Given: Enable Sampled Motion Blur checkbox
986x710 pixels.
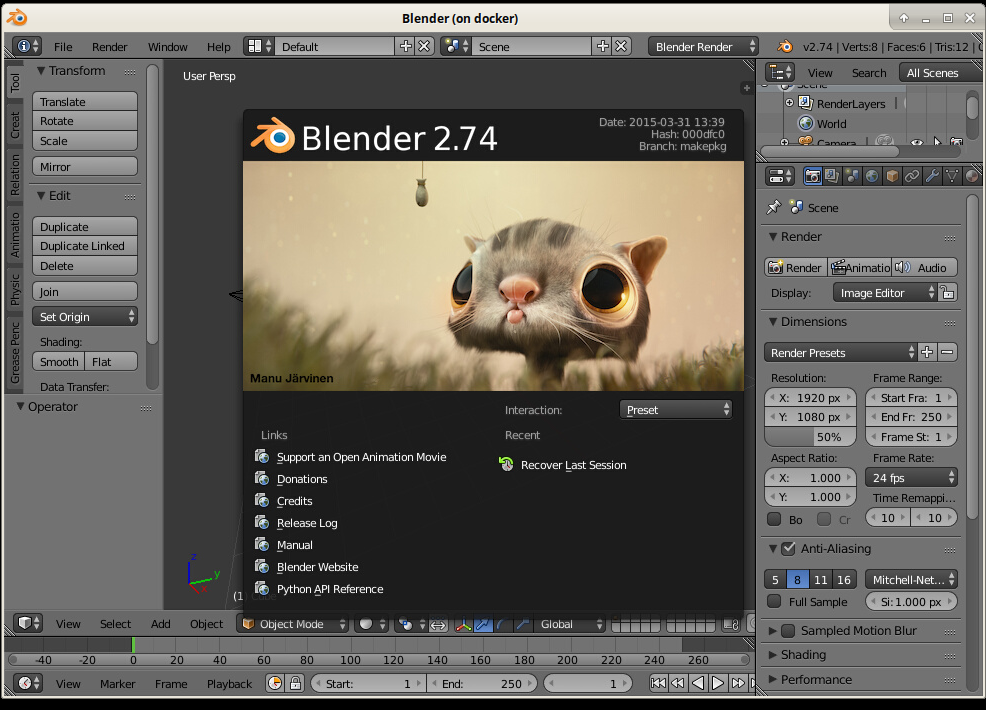Looking at the screenshot, I should [x=788, y=631].
